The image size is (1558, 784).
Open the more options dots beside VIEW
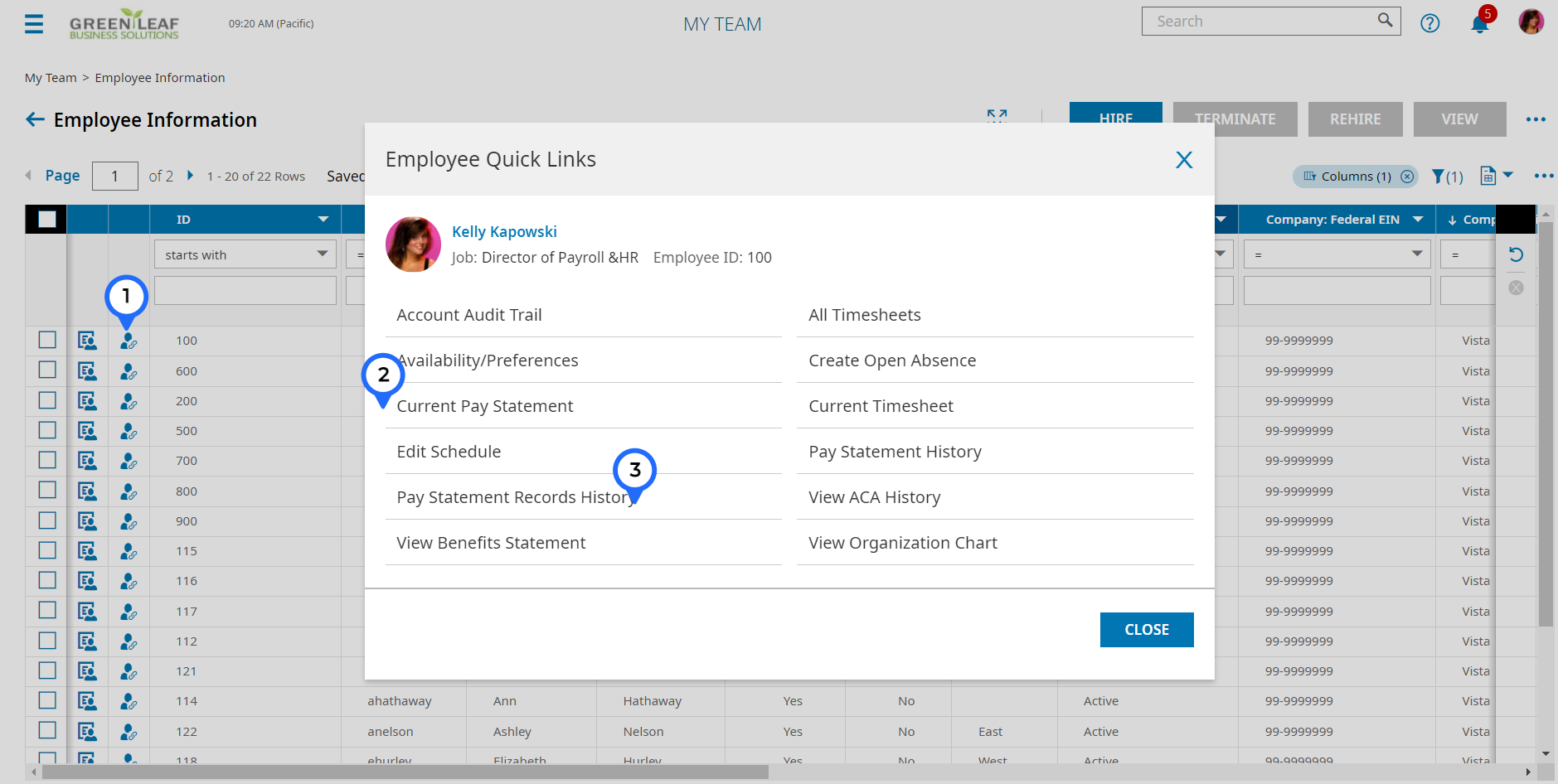(x=1536, y=119)
